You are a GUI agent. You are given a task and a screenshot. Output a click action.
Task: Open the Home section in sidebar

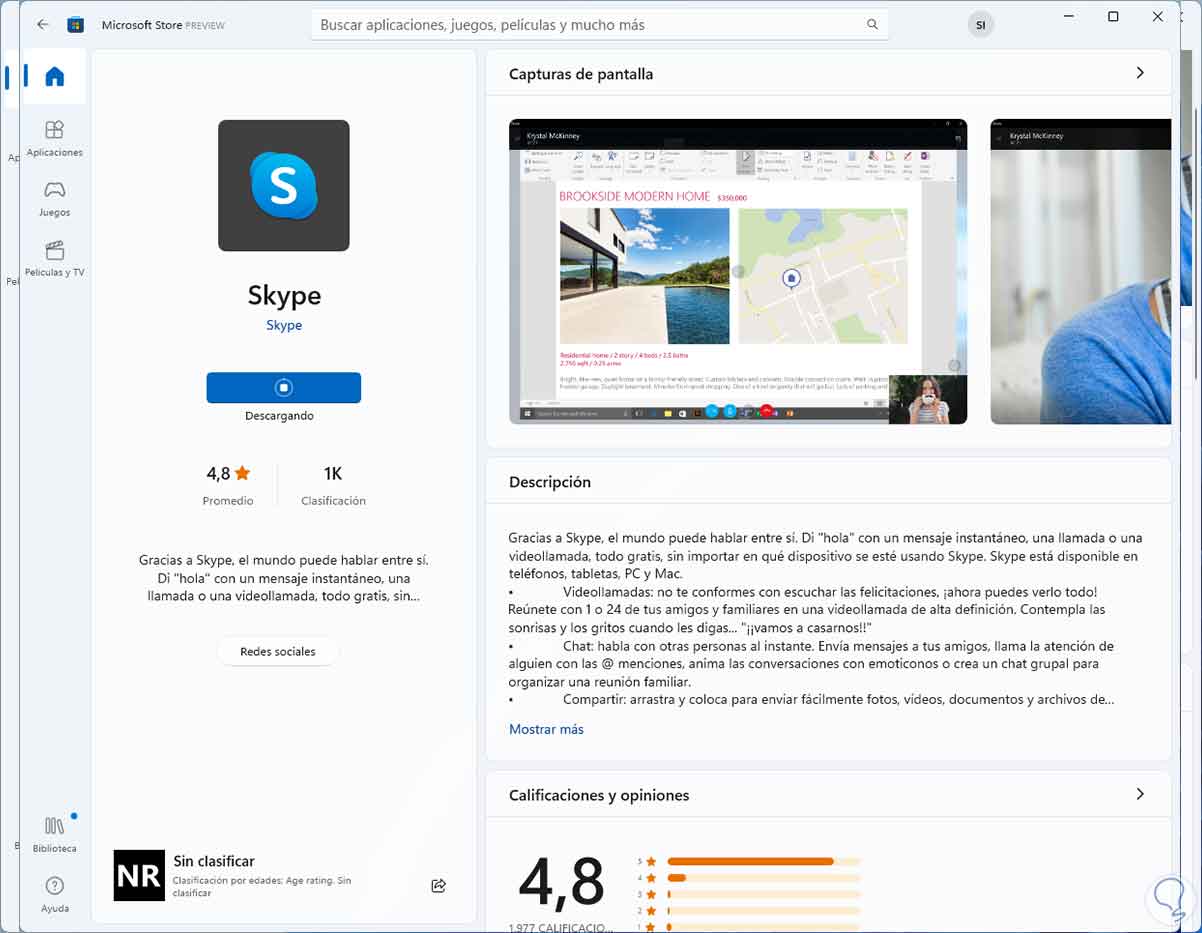click(x=55, y=77)
